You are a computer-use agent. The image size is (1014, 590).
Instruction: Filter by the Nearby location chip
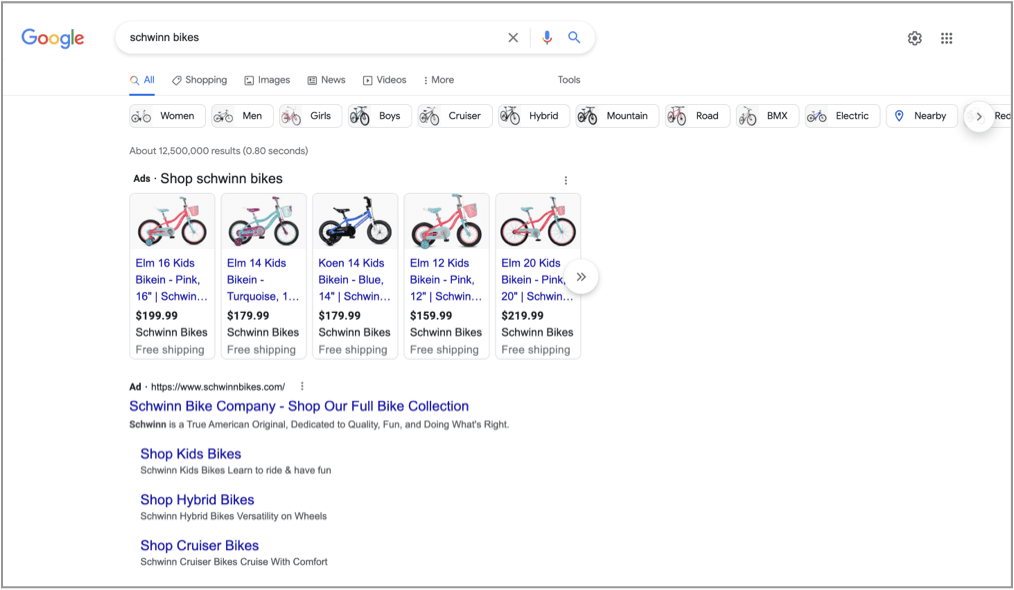coord(922,116)
